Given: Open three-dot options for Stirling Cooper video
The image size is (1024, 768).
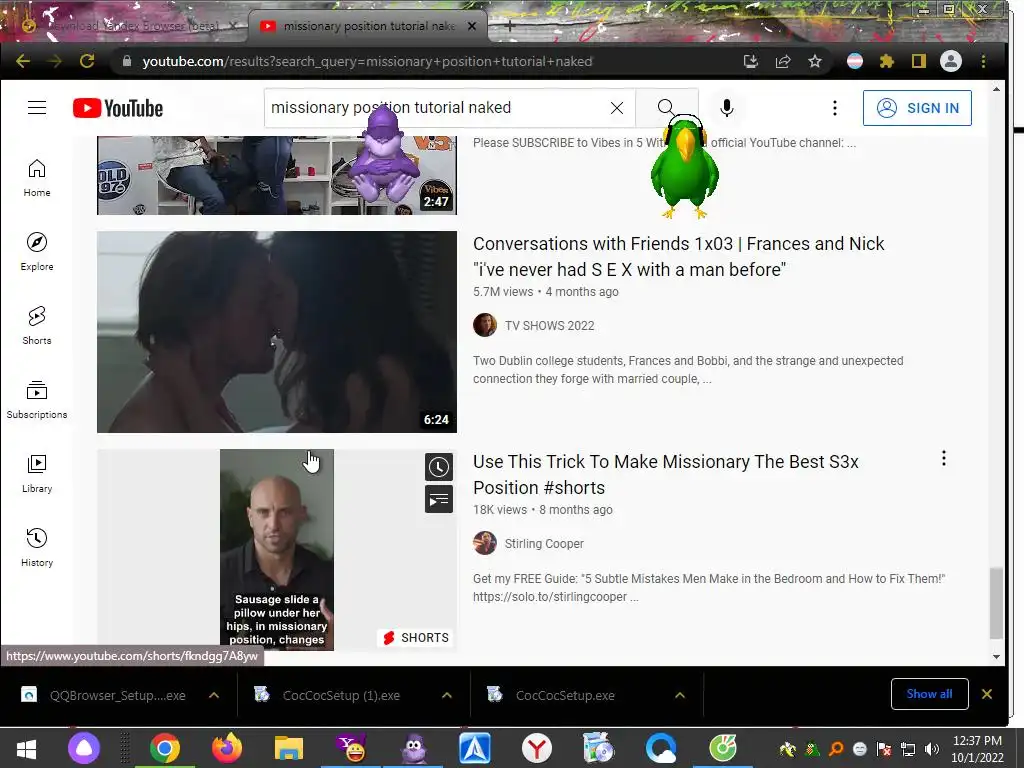Looking at the screenshot, I should (944, 458).
